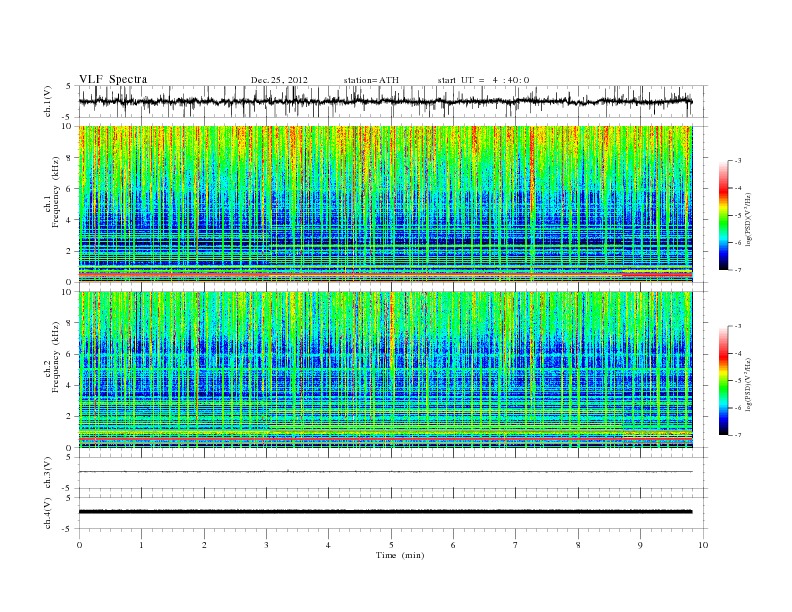Click the "Time (min)" axis title

coord(400,555)
